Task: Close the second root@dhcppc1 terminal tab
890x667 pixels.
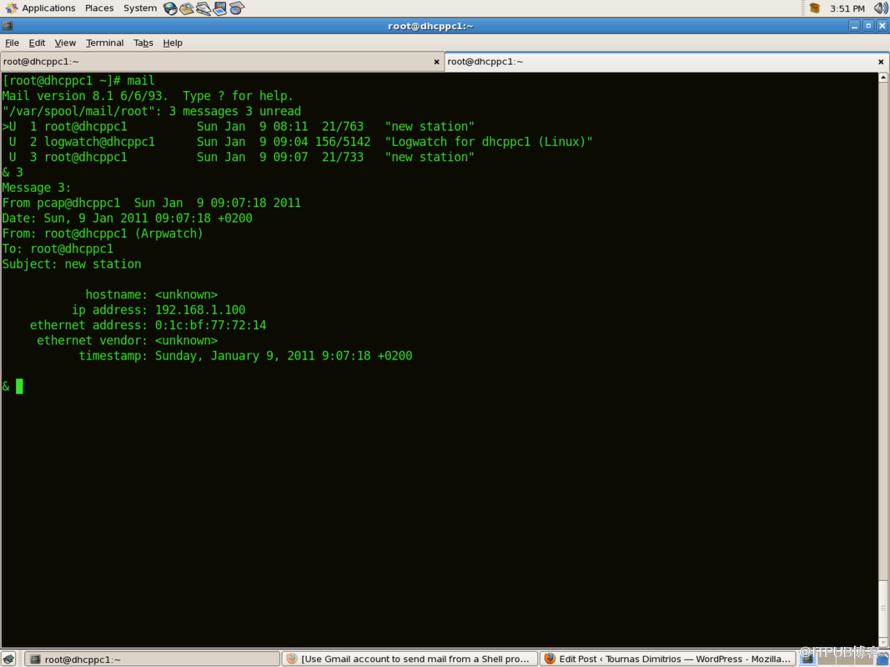Action: click(880, 61)
